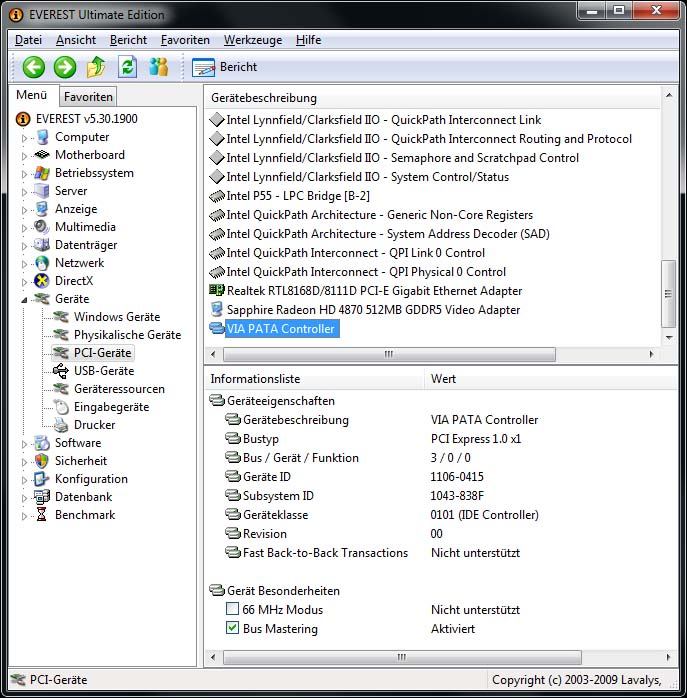
Task: Go up one level with folder arrow icon
Action: coord(96,67)
